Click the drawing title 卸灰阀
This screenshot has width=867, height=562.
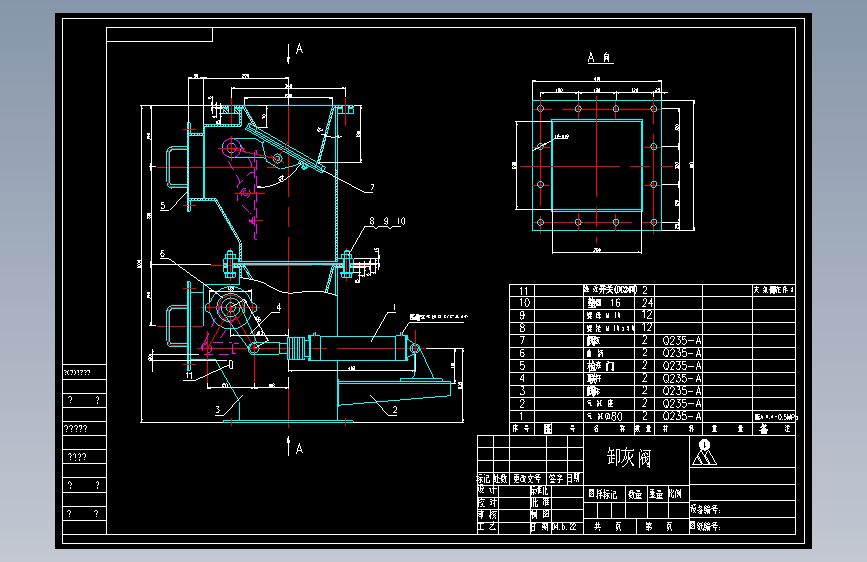click(x=629, y=457)
